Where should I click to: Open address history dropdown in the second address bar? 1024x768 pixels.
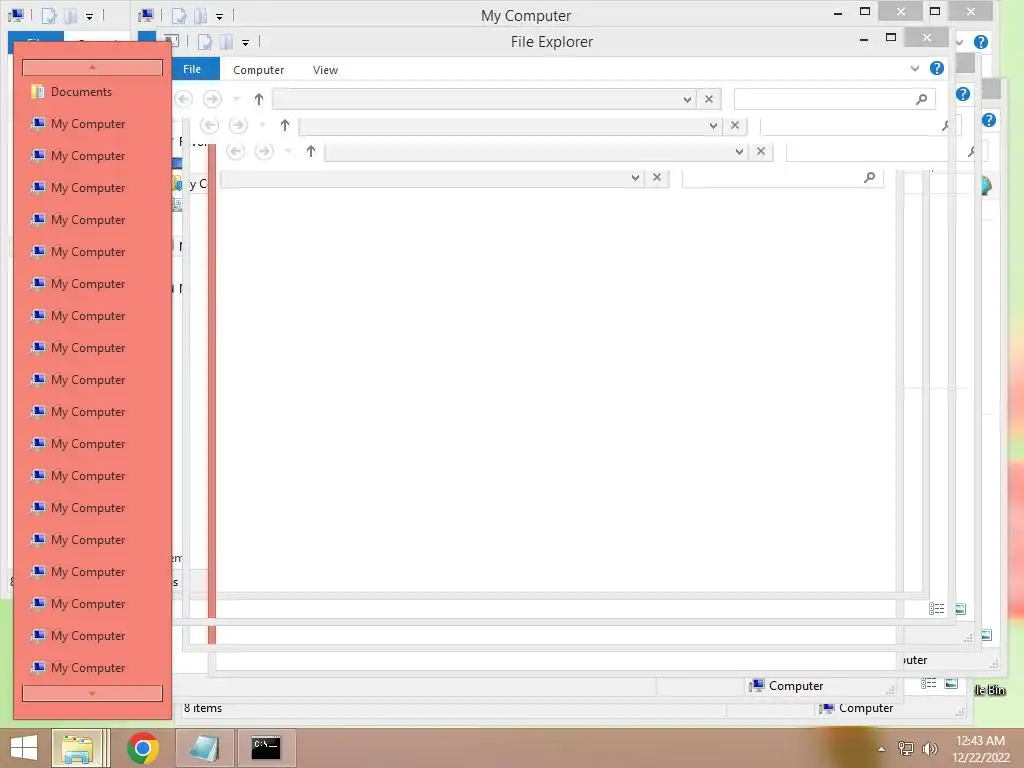[713, 125]
